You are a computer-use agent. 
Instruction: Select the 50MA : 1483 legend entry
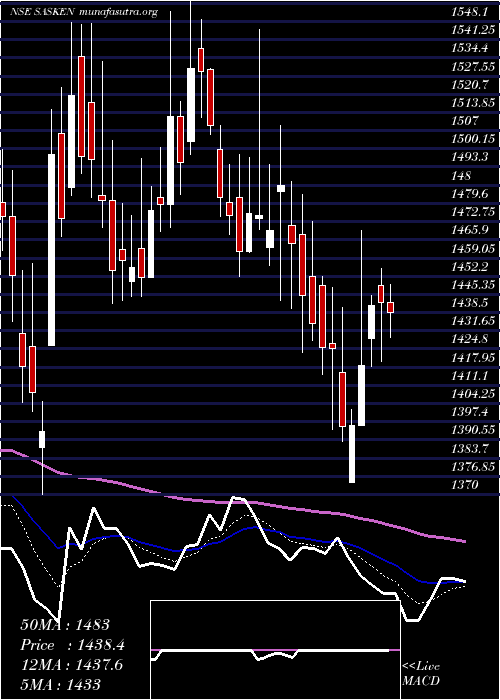pyautogui.click(x=65, y=625)
